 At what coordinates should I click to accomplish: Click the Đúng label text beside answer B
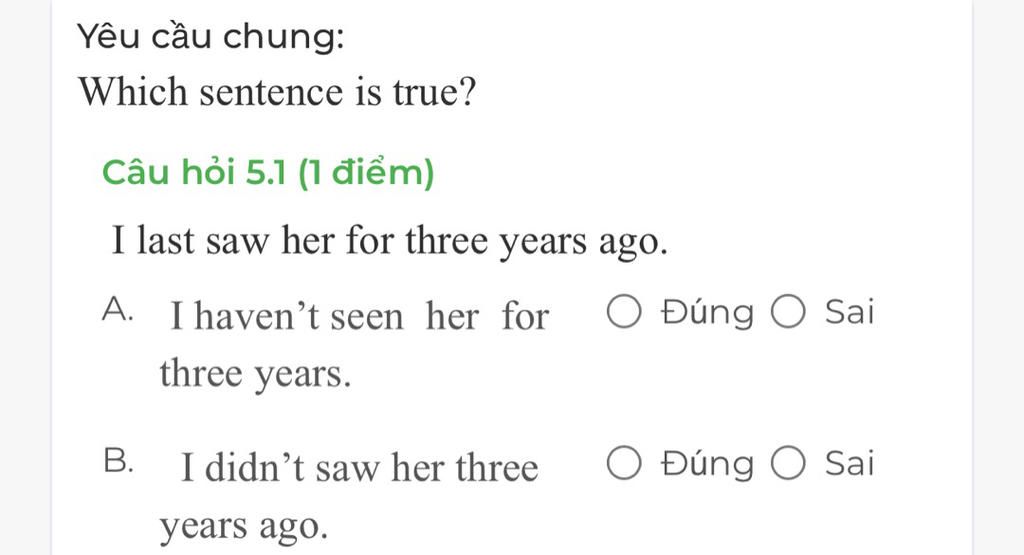click(x=707, y=464)
